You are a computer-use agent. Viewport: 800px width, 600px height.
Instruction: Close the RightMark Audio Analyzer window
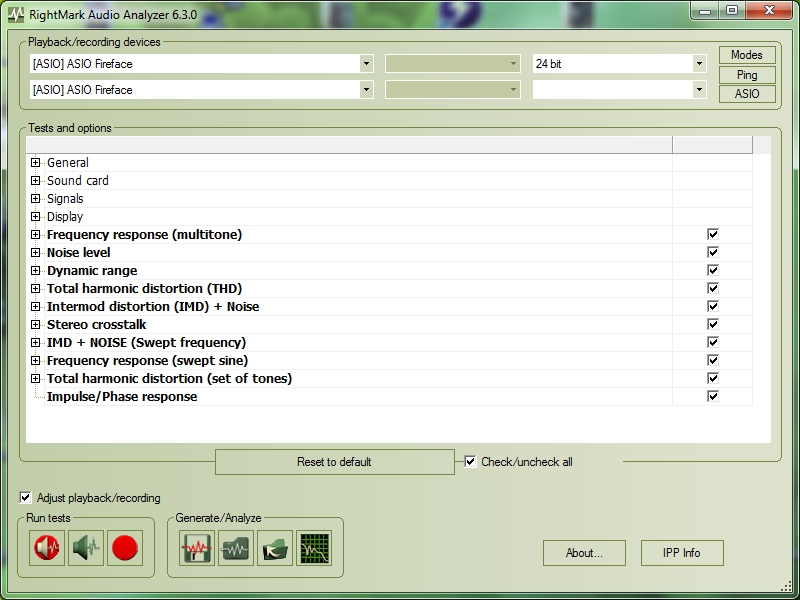click(x=769, y=11)
